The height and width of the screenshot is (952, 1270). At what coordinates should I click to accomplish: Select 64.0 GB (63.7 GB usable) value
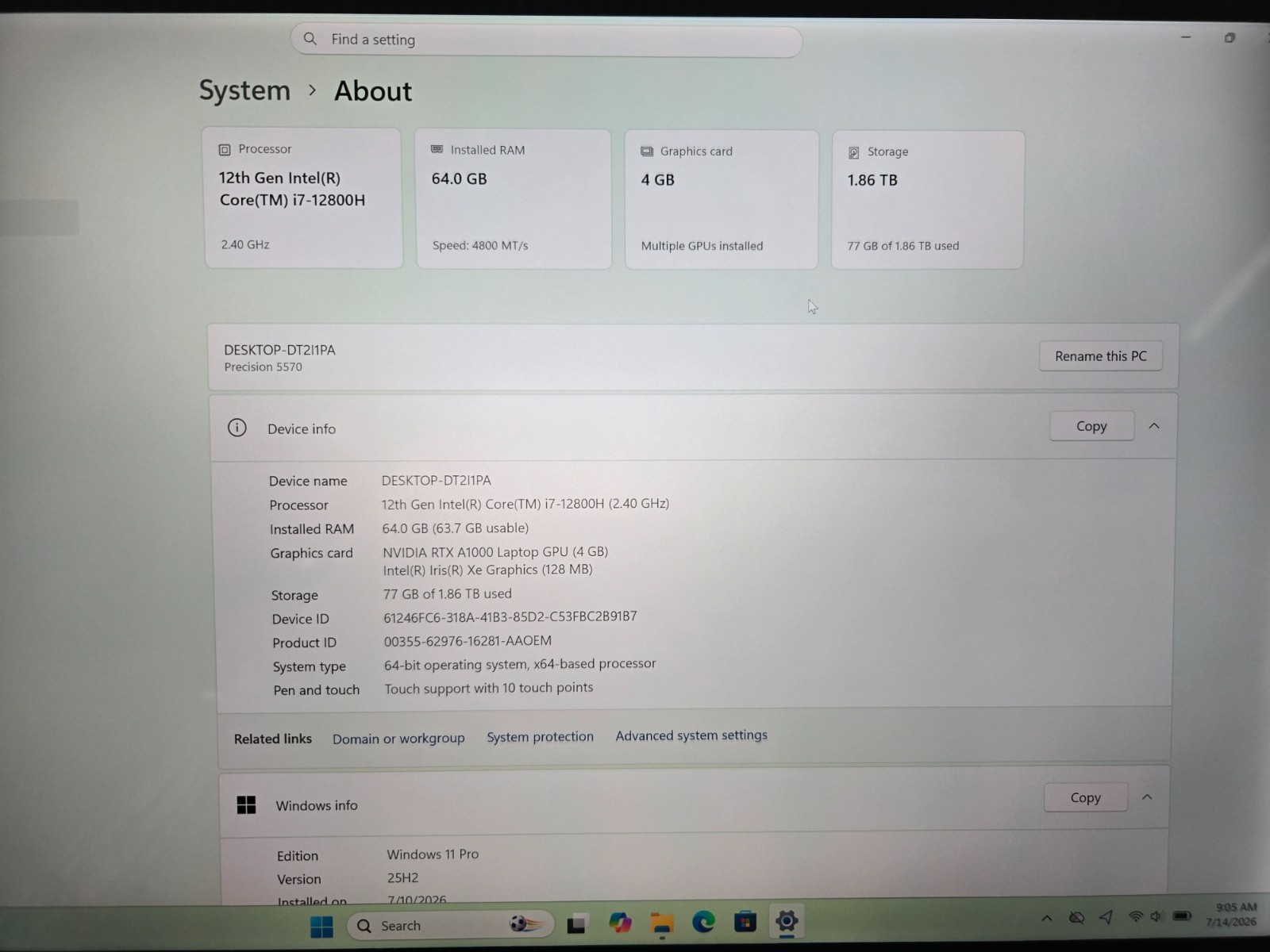click(x=455, y=528)
